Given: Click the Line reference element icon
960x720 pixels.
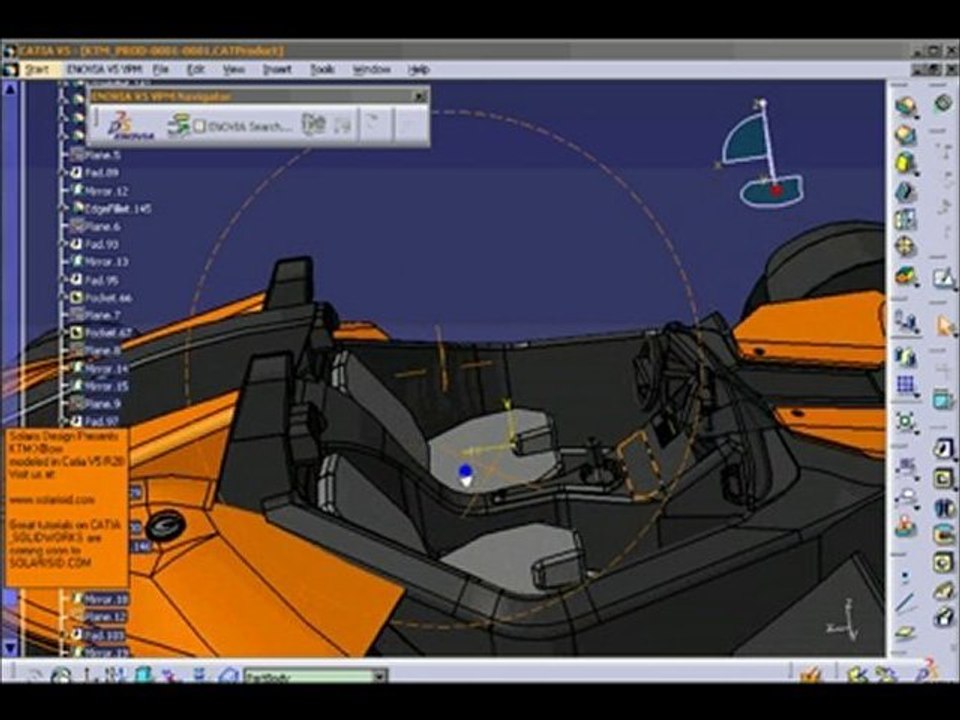Looking at the screenshot, I should (x=905, y=604).
